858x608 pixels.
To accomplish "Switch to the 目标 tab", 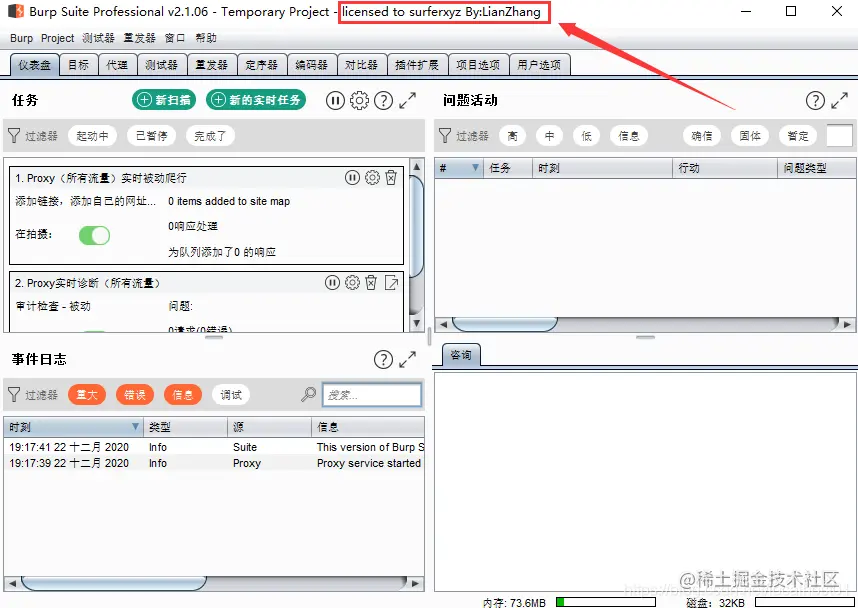I will [x=79, y=65].
